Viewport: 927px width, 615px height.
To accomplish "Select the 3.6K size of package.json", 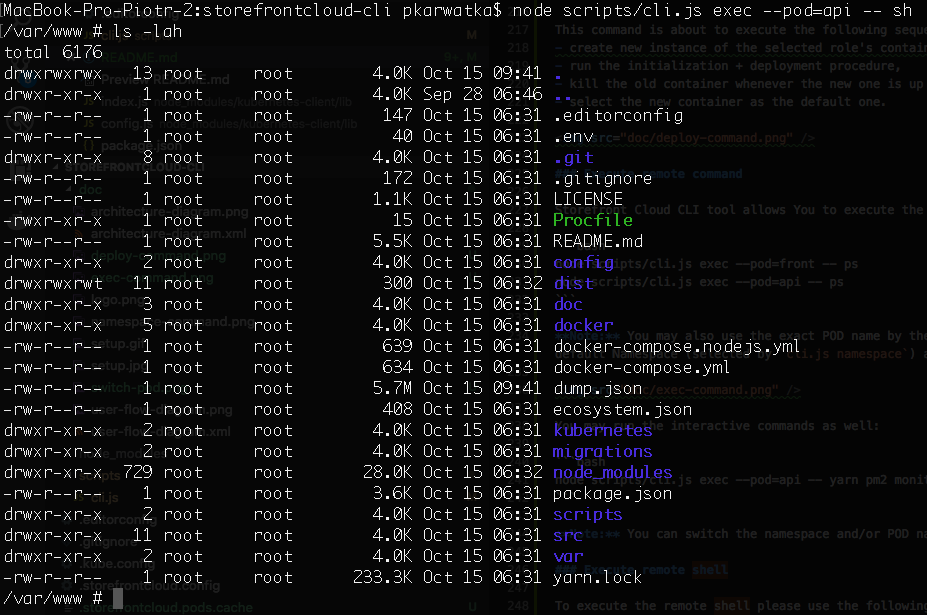I will click(x=392, y=493).
